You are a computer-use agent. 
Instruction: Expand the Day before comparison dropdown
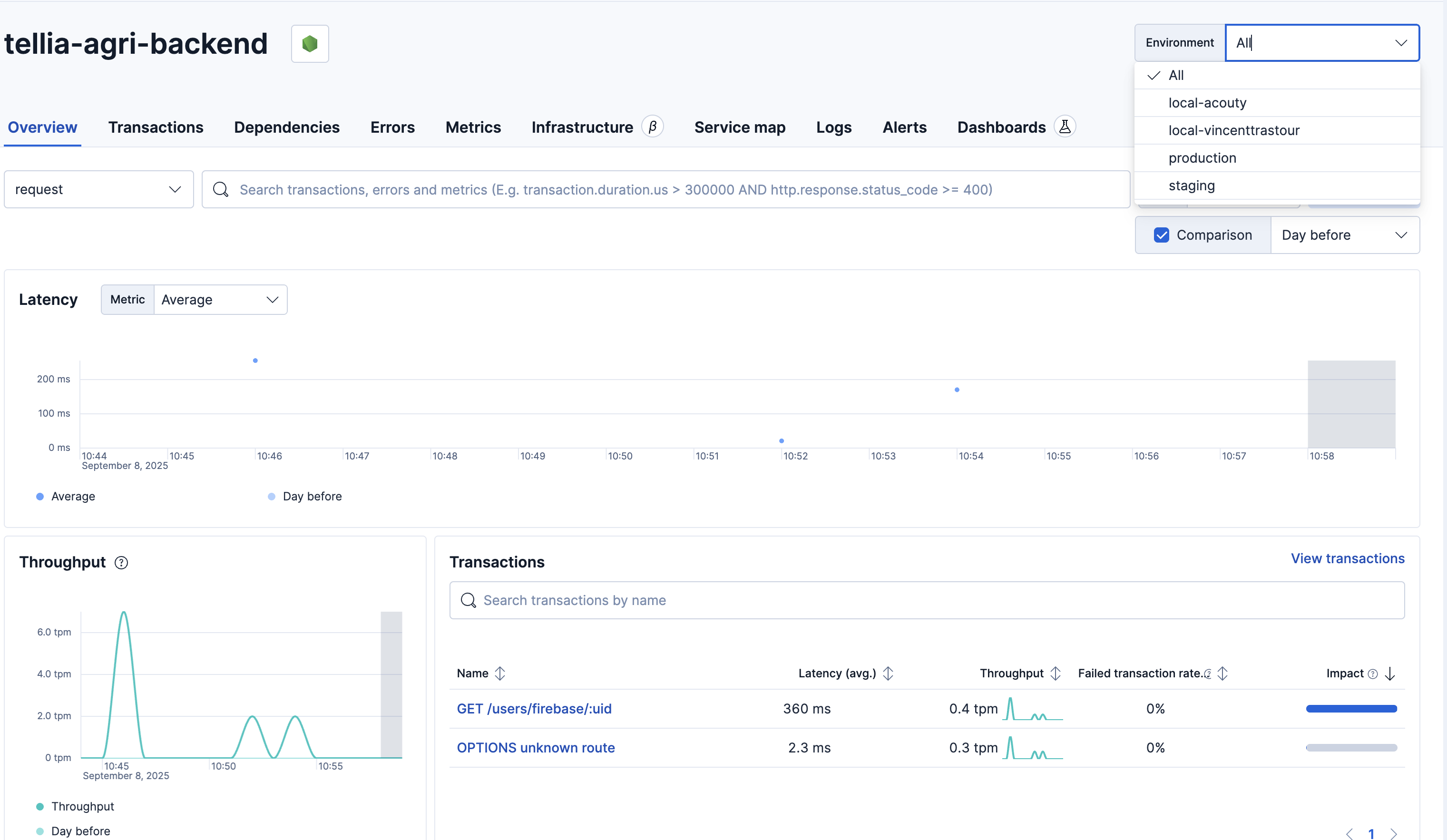1344,235
